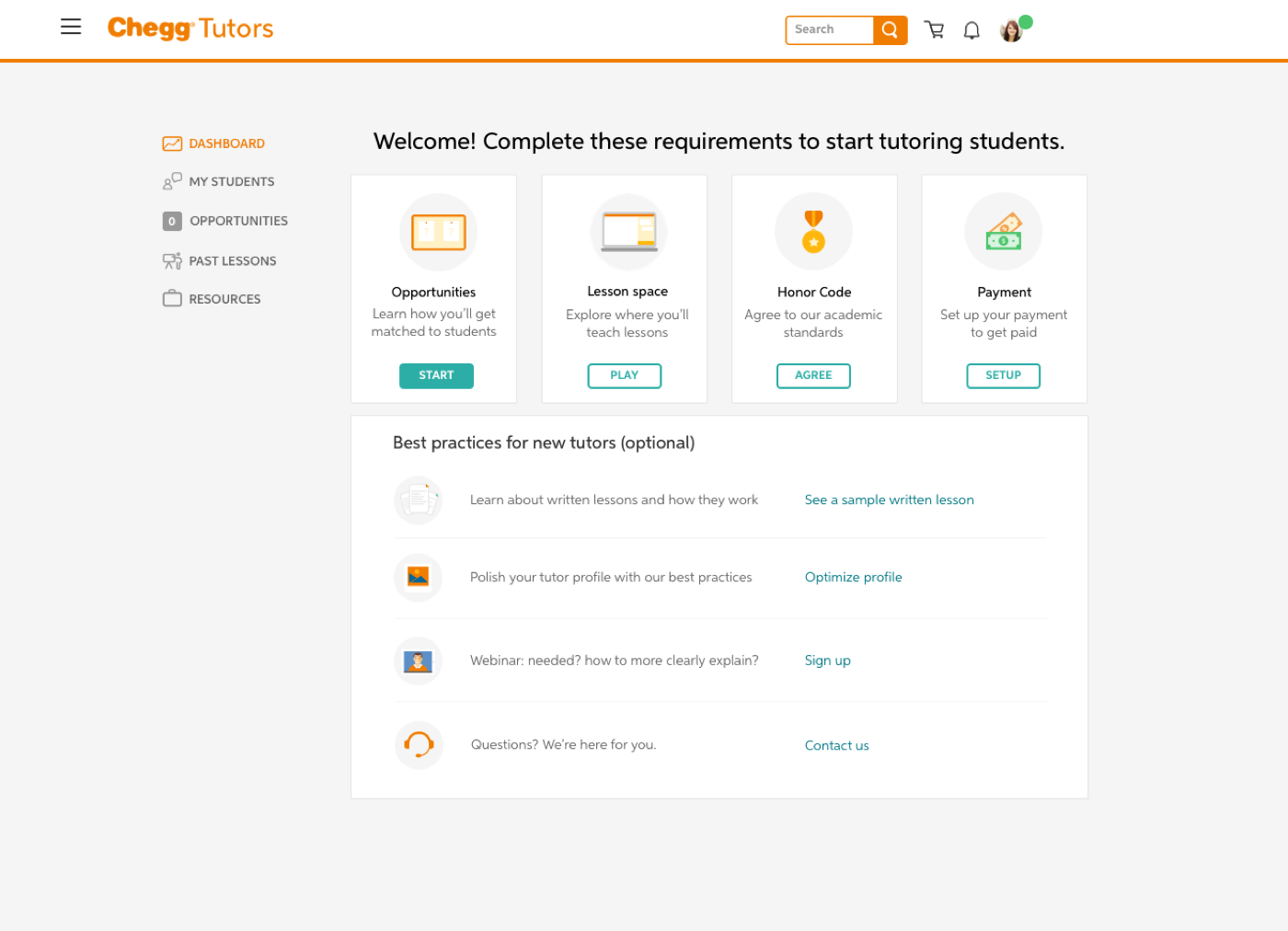Click 'Agree to our academic standards' text
1288x931 pixels.
(x=813, y=324)
